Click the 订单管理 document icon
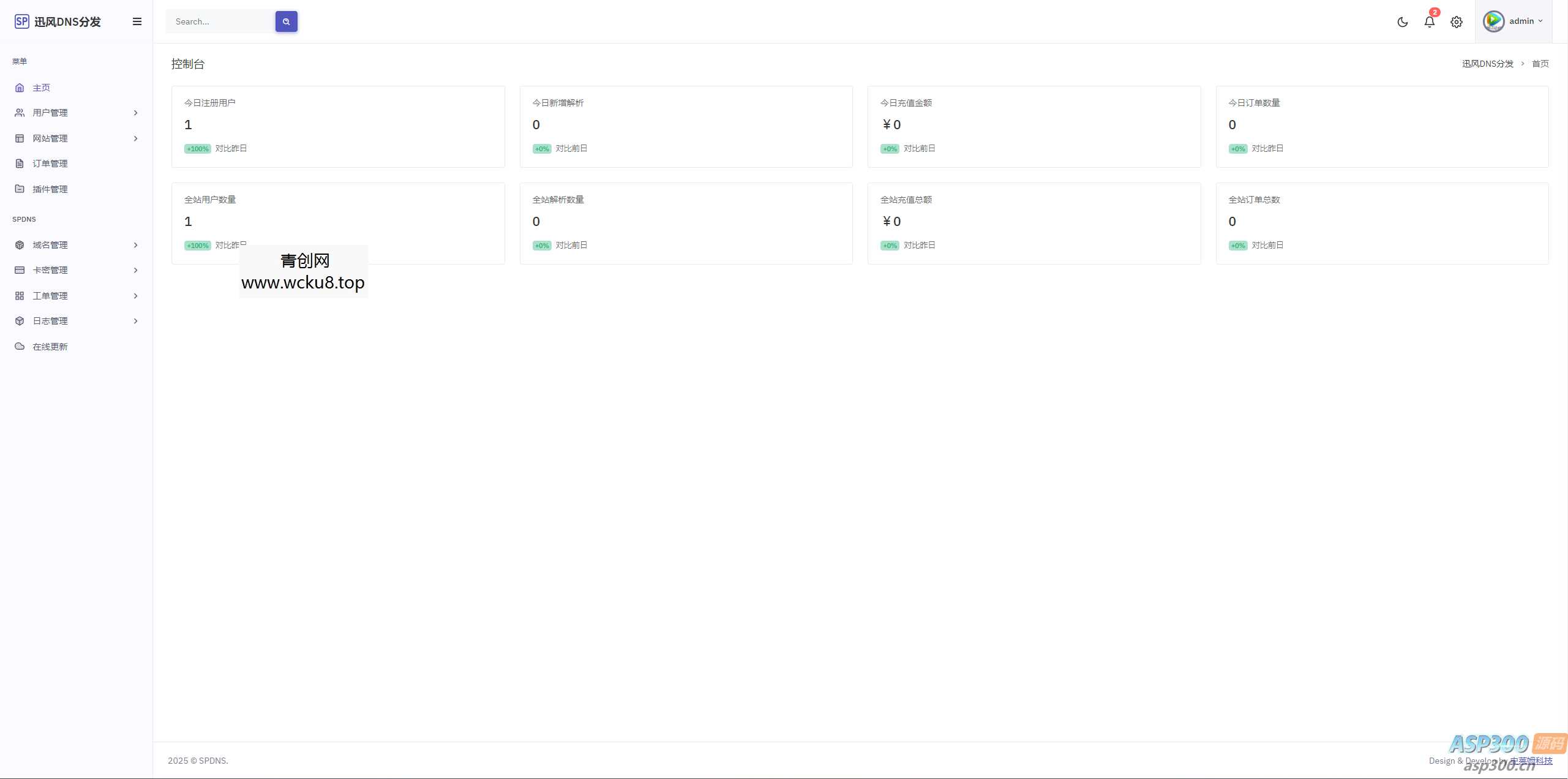The height and width of the screenshot is (779, 1568). point(20,164)
